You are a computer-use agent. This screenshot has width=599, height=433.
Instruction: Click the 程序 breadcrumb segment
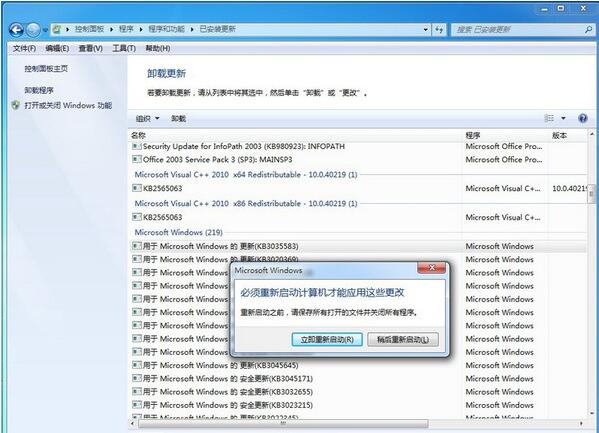tap(126, 29)
